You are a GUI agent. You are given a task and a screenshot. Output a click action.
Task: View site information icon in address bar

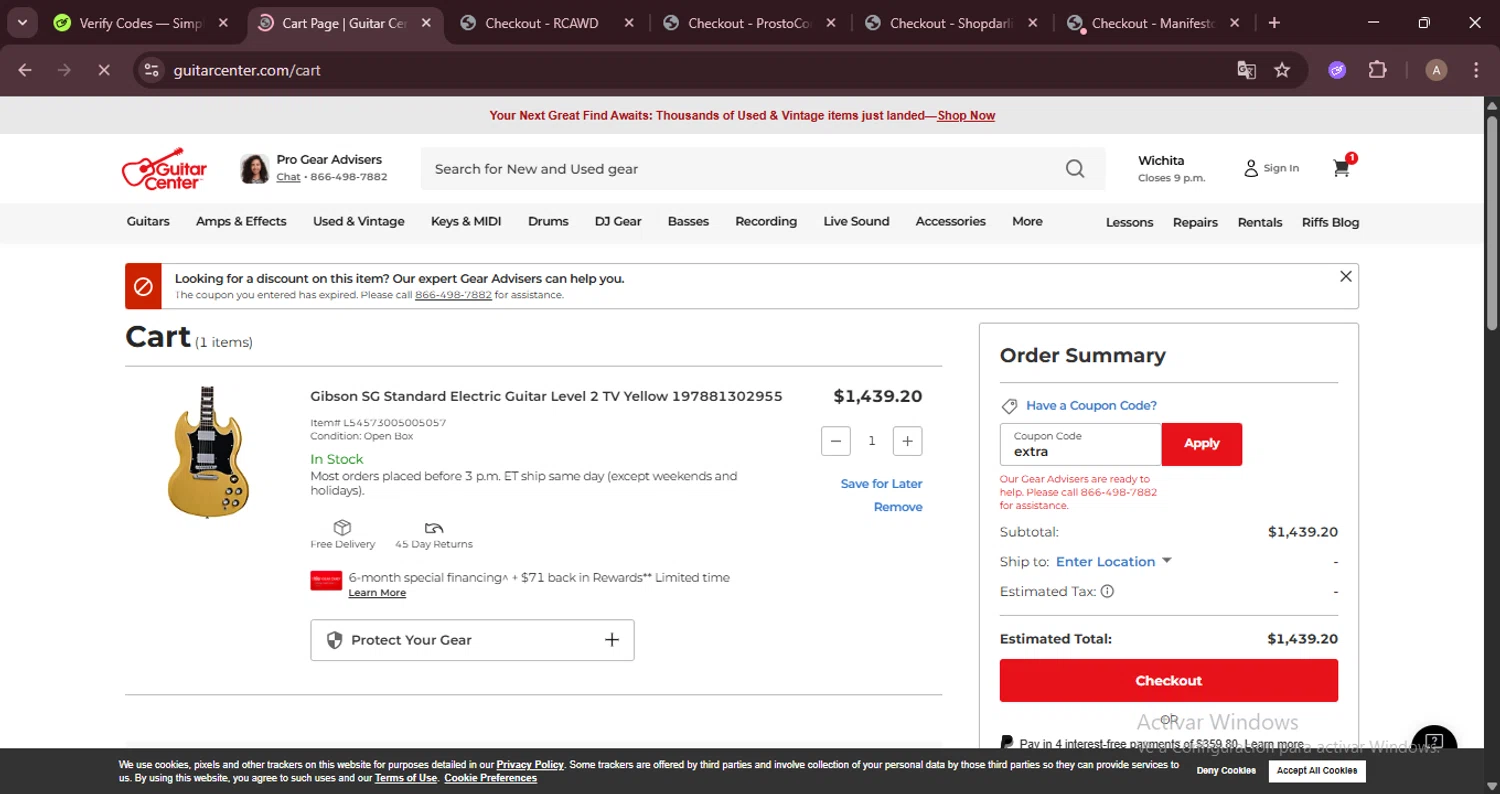(x=151, y=70)
